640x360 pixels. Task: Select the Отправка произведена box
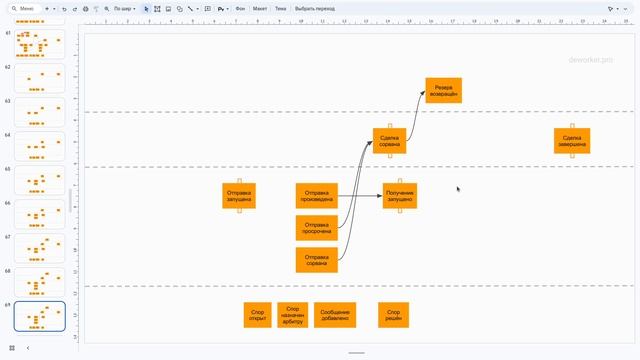click(317, 196)
